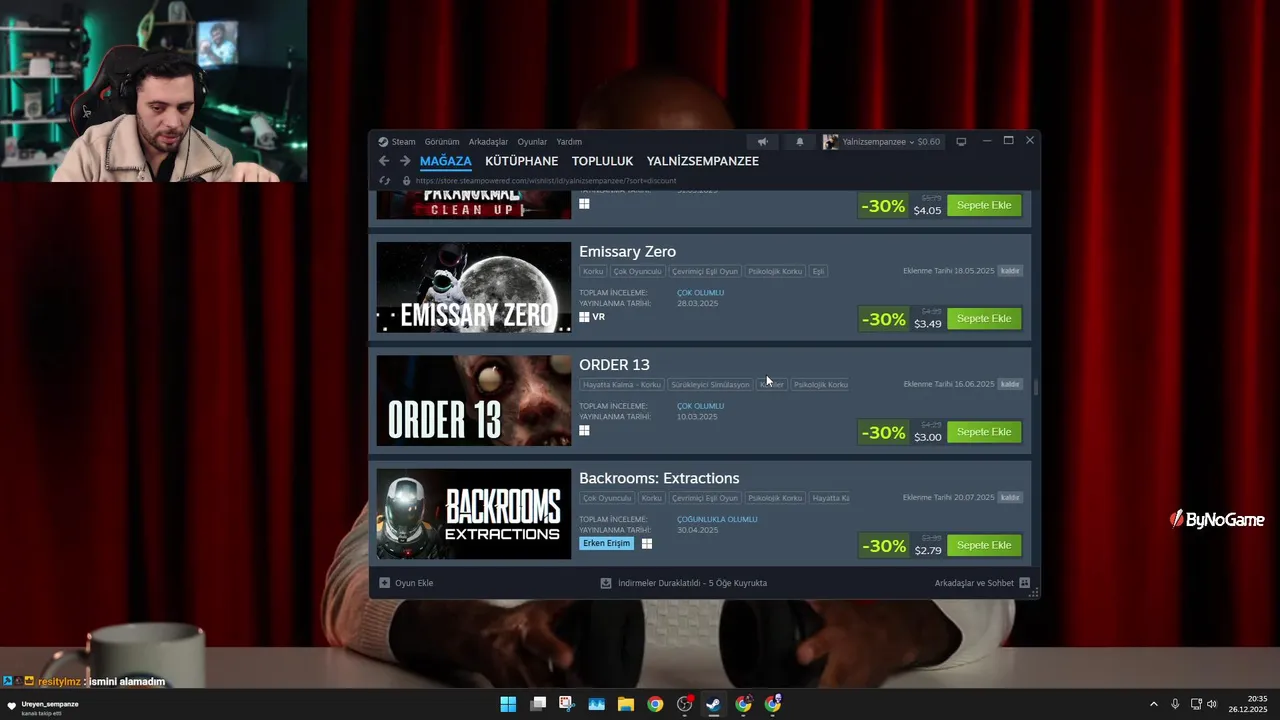Open the YALNIZSEMPANZEE profile tab
The height and width of the screenshot is (720, 1280).
click(703, 161)
